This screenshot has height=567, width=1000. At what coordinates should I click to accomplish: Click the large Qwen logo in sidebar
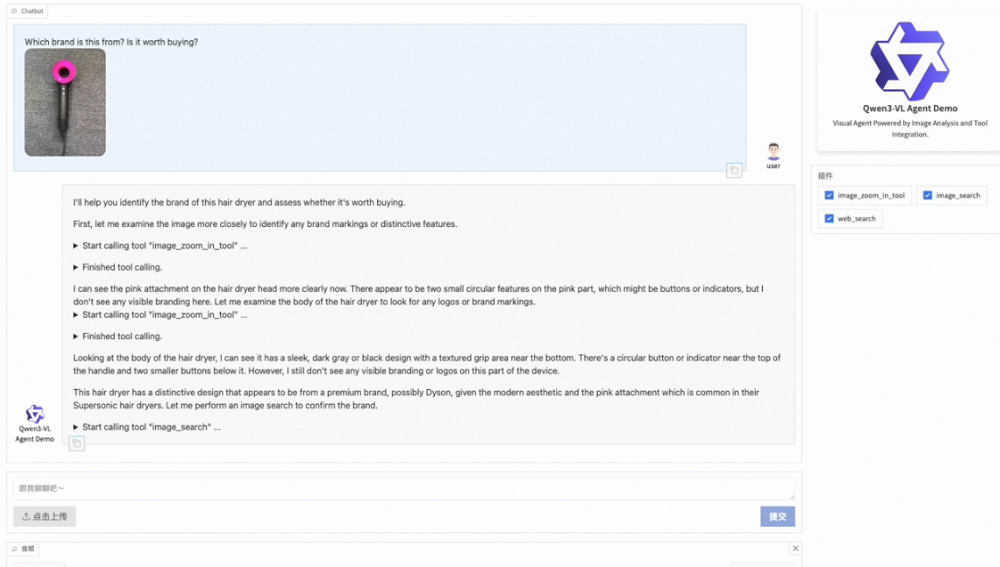tap(909, 61)
